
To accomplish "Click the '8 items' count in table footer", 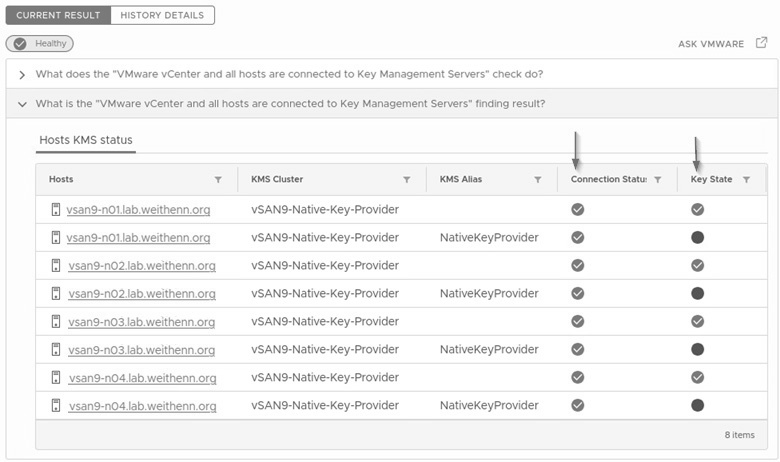I will pos(739,435).
